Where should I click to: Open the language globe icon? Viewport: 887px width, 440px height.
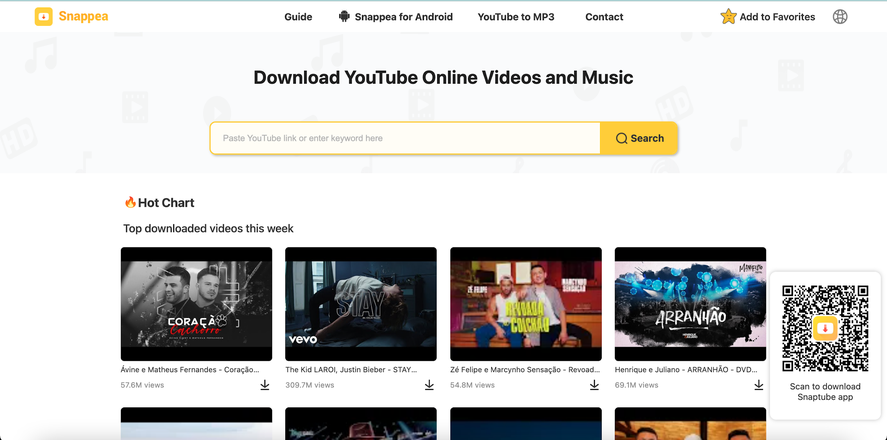pos(840,16)
